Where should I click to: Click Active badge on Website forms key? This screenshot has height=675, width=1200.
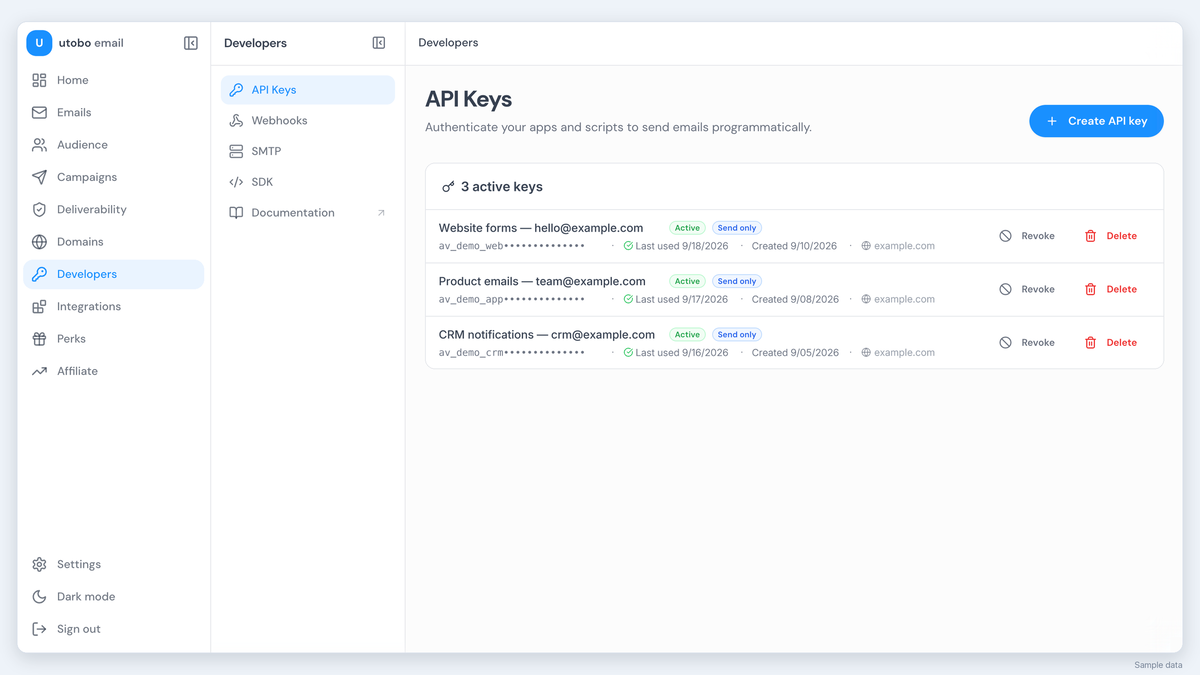click(x=687, y=228)
